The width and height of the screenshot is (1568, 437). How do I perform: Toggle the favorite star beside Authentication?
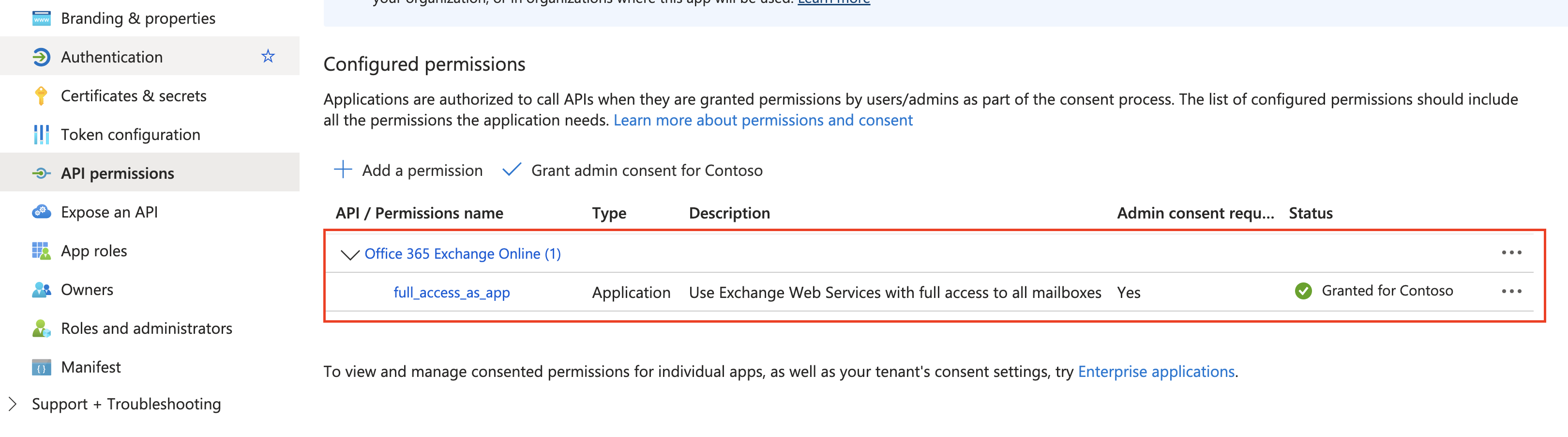(268, 57)
